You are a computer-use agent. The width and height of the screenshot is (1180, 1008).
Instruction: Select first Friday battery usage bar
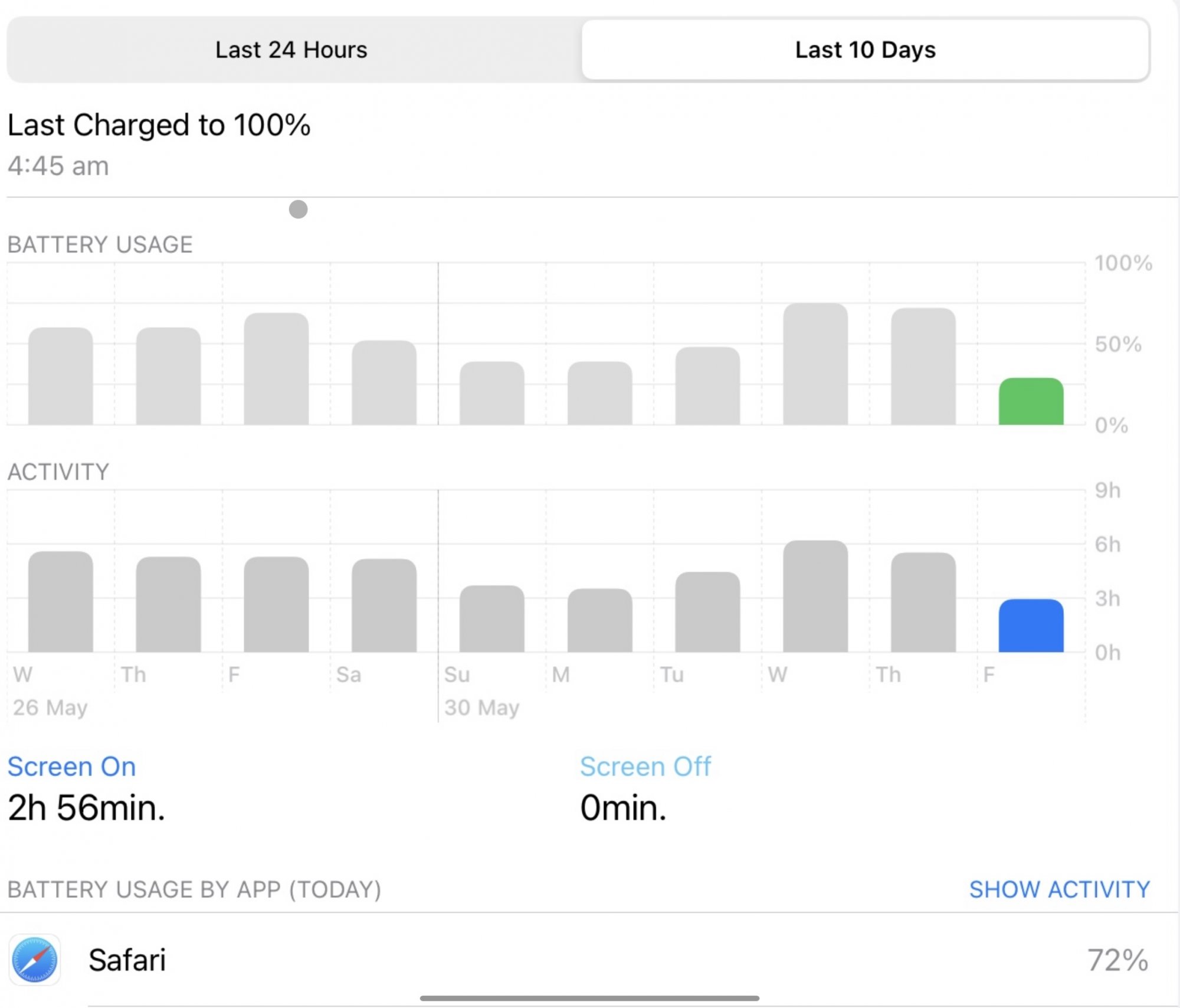coord(276,369)
